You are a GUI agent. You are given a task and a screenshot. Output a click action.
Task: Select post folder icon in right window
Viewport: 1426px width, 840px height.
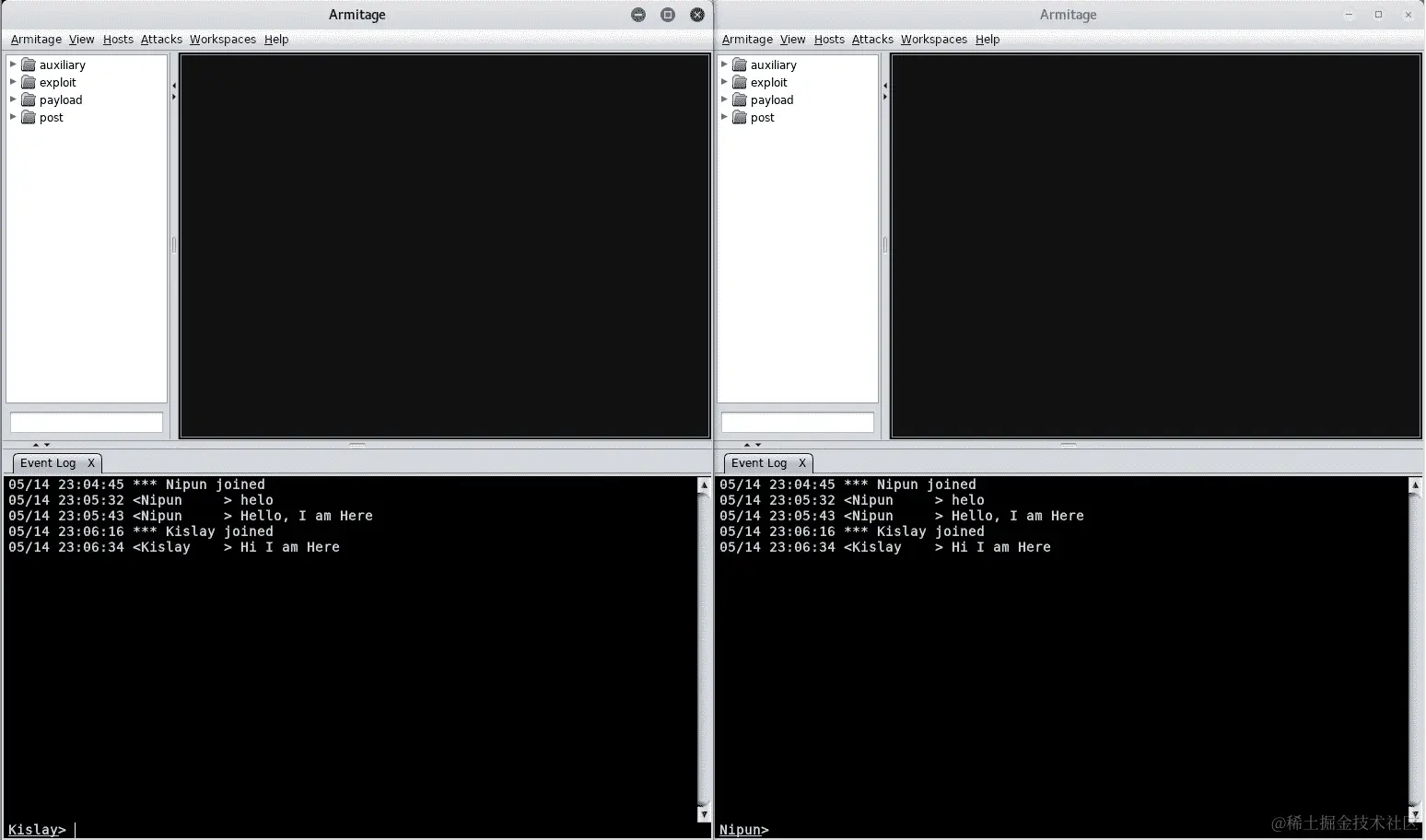(740, 117)
